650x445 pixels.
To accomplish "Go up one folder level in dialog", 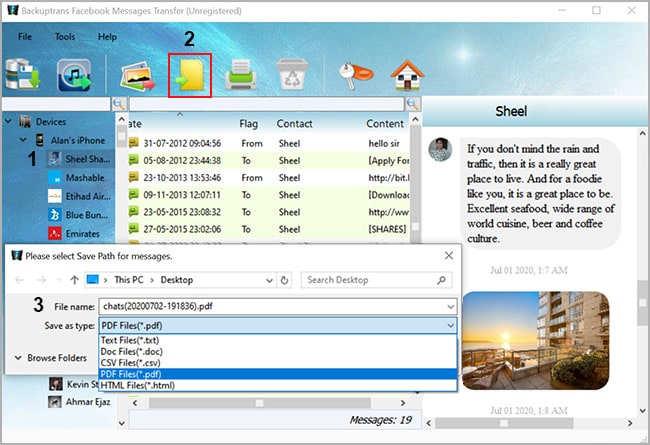I will point(74,280).
